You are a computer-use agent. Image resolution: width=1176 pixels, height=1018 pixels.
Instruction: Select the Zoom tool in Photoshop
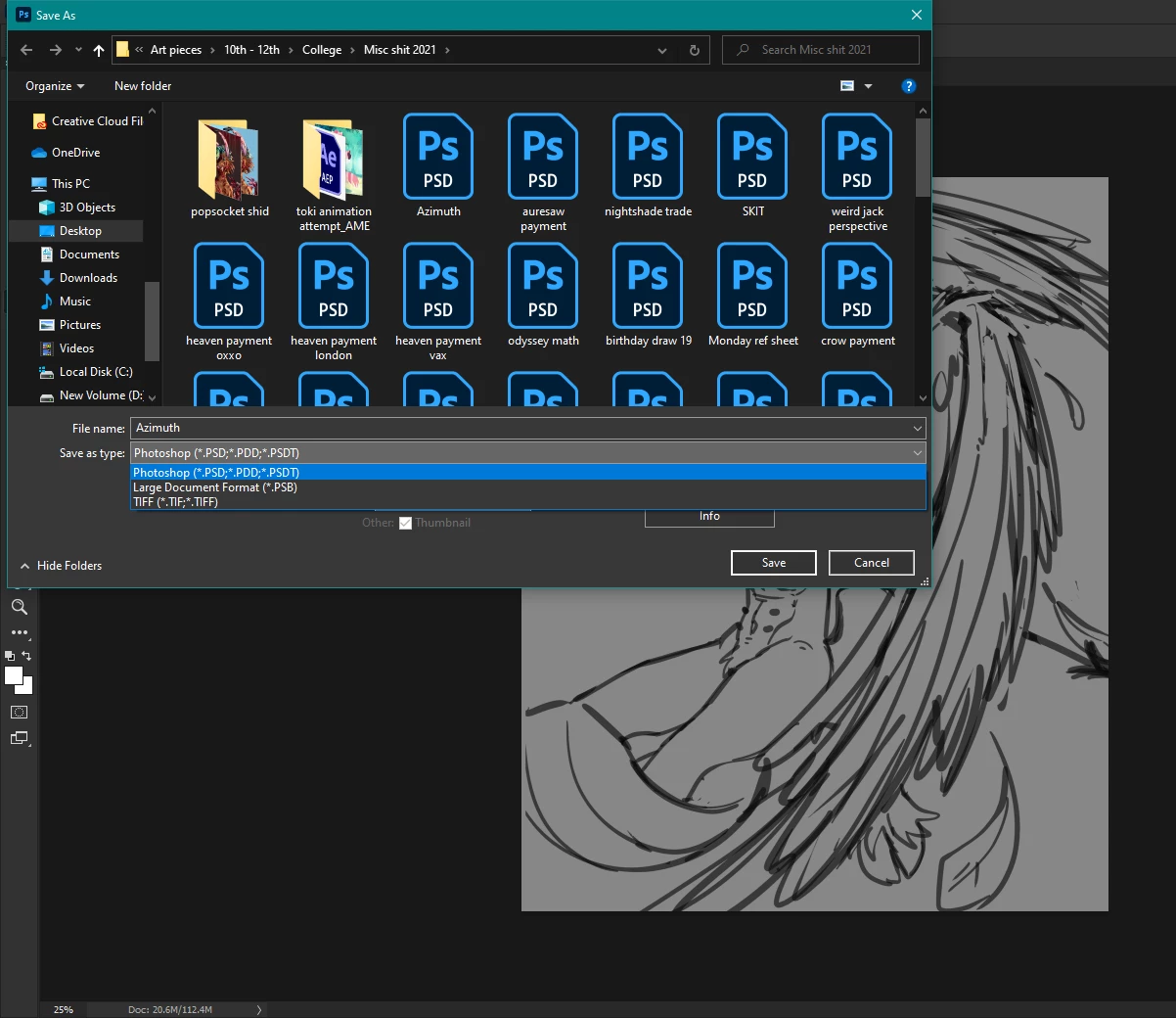pos(19,607)
